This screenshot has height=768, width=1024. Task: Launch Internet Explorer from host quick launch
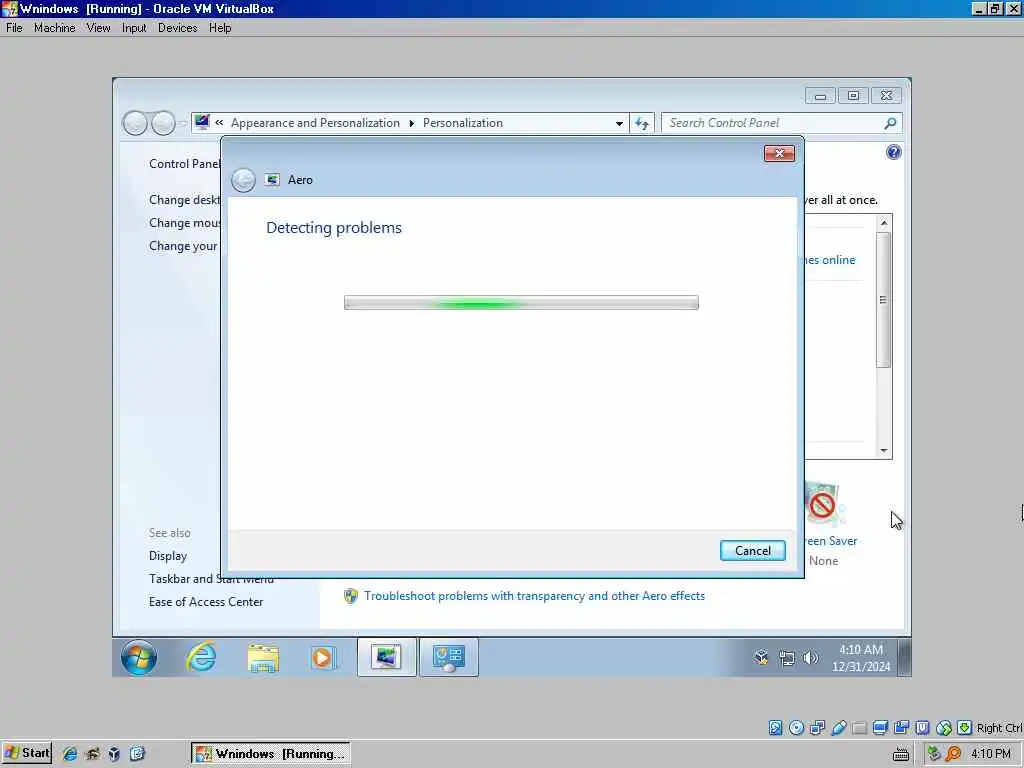point(70,754)
